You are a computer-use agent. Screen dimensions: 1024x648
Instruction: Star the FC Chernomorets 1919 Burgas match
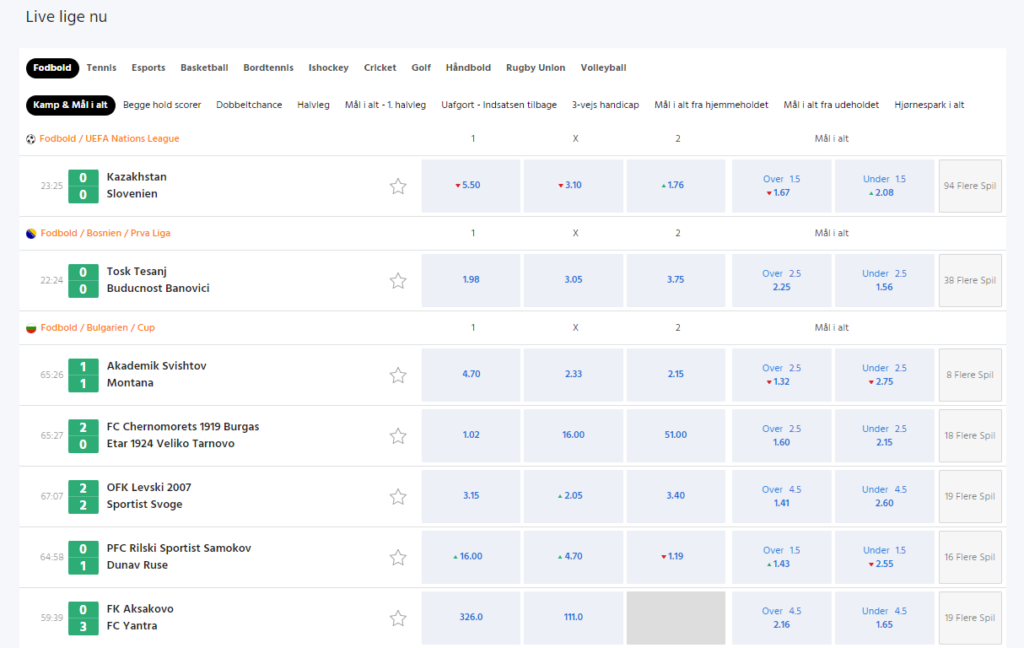[398, 436]
